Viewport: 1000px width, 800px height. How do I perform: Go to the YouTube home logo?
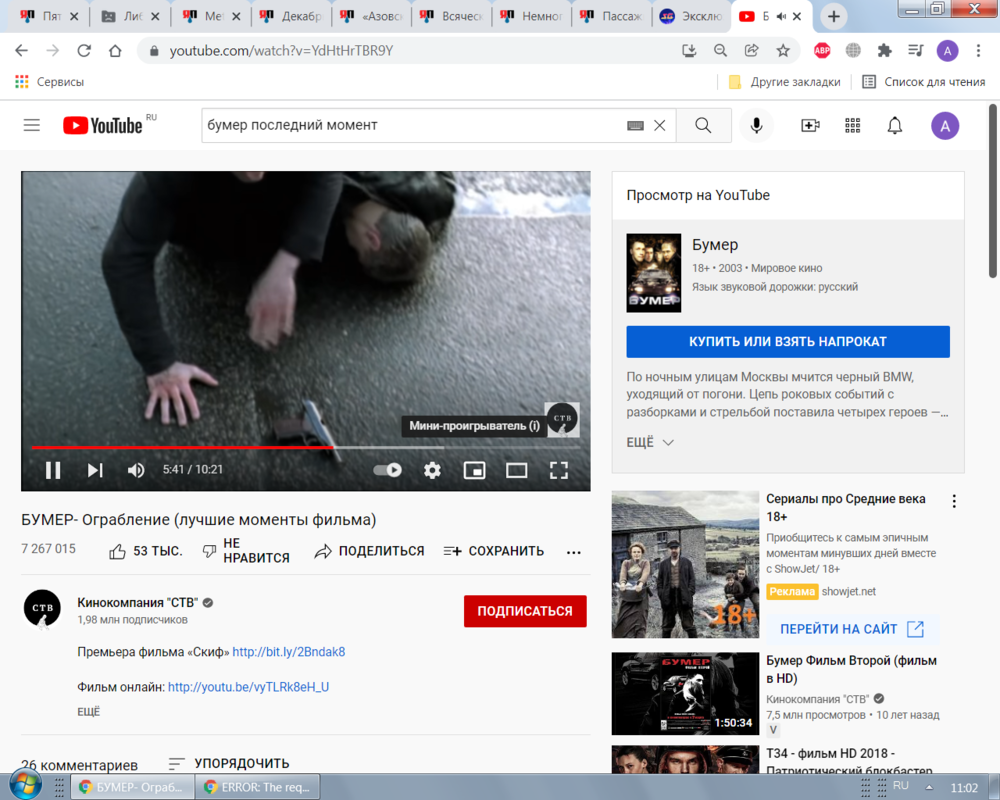103,126
